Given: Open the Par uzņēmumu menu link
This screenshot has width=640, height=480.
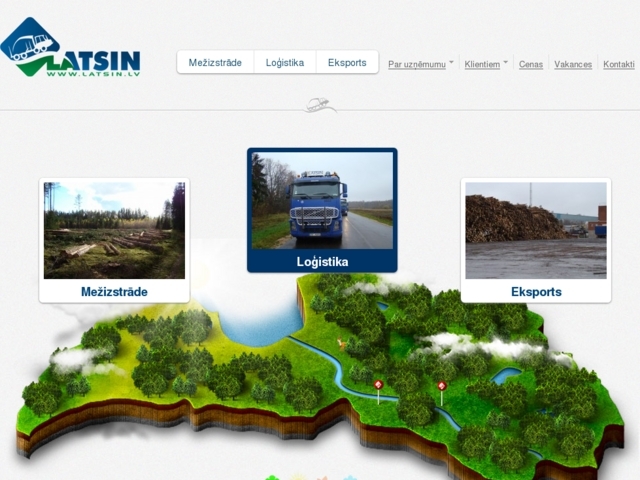Looking at the screenshot, I should (x=416, y=64).
